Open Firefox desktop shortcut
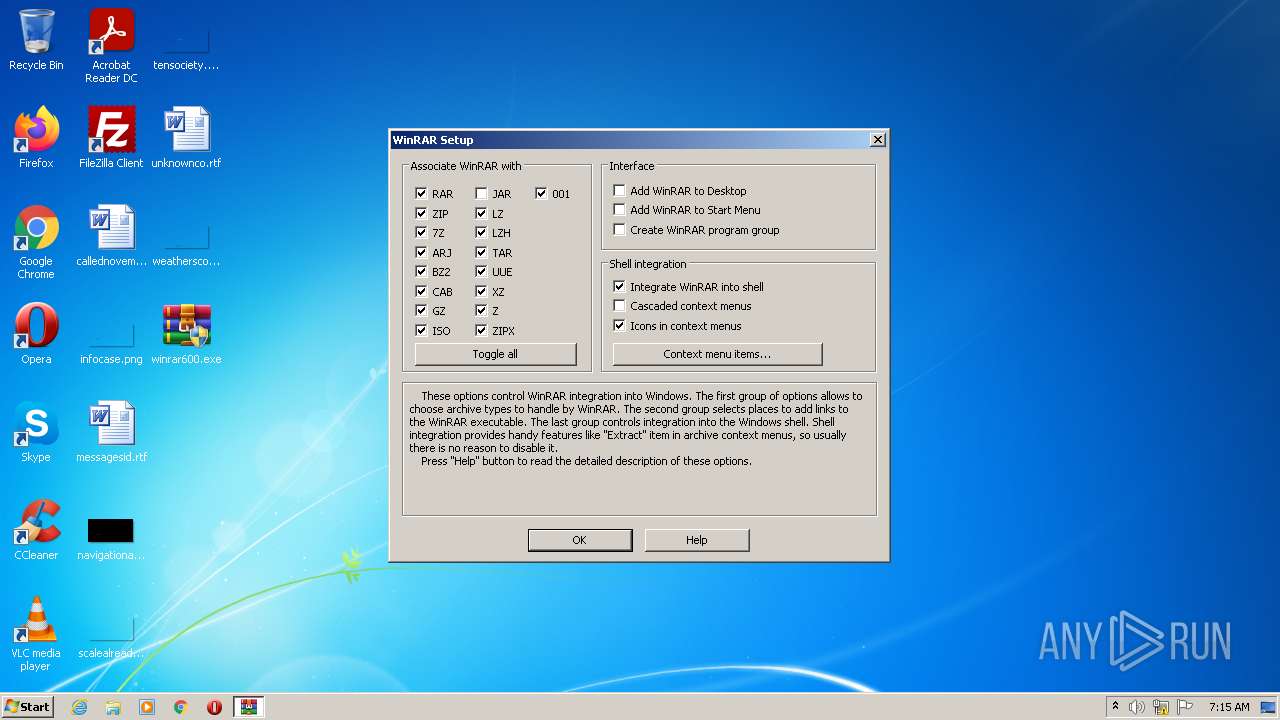Viewport: 1280px width, 720px height. point(36,137)
